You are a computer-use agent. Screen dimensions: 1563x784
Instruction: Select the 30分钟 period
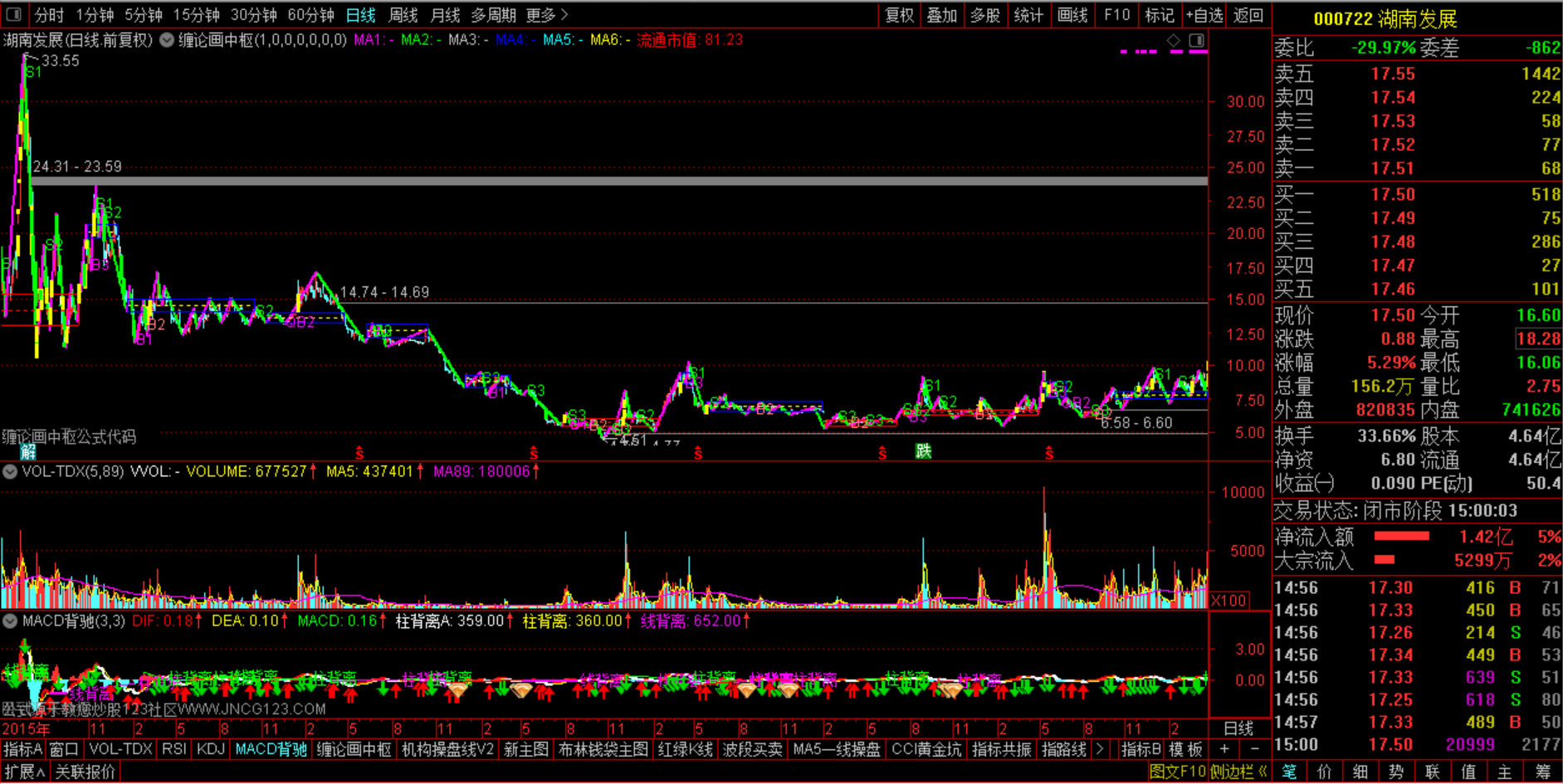click(x=253, y=15)
